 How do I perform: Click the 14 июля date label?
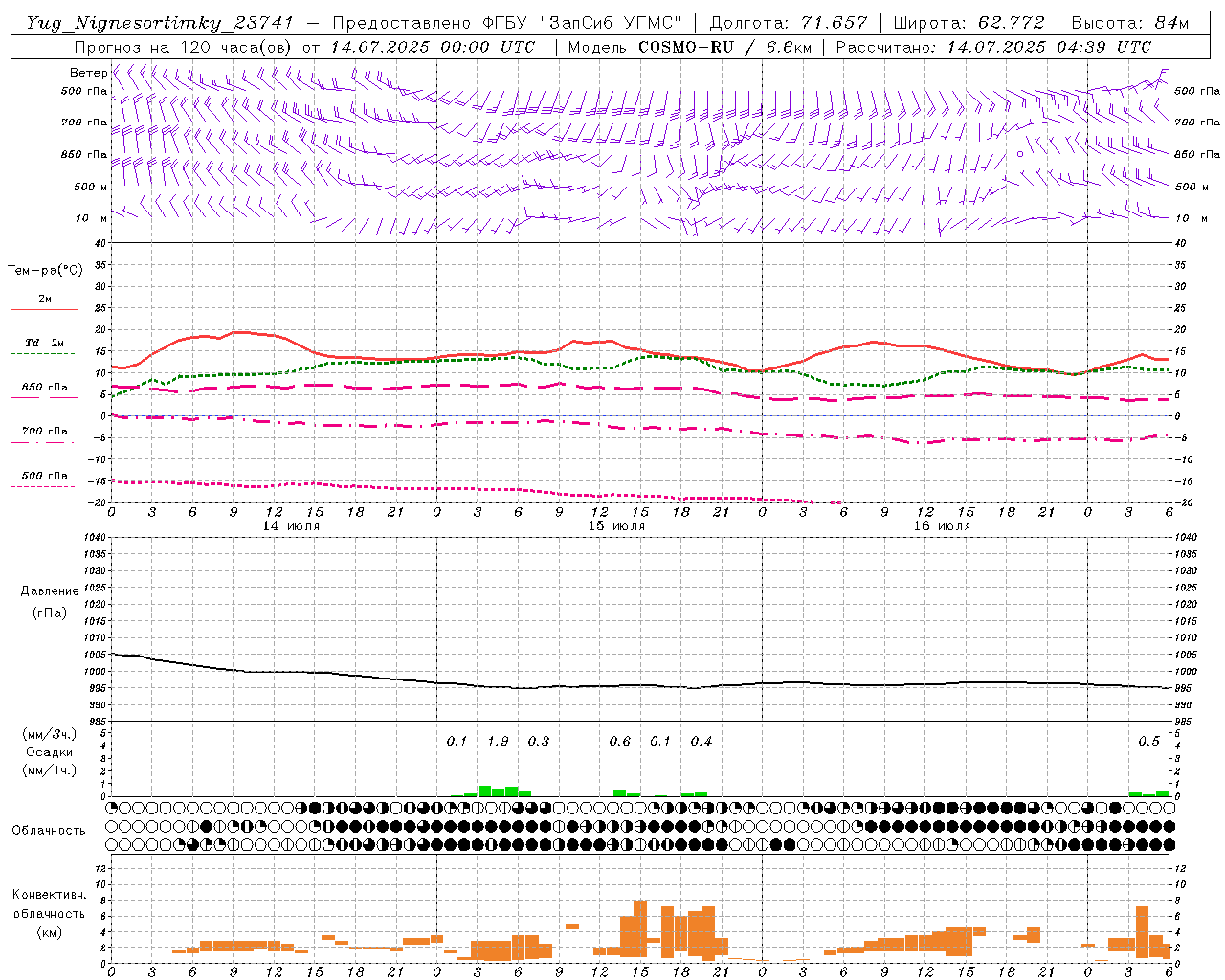pos(291,525)
